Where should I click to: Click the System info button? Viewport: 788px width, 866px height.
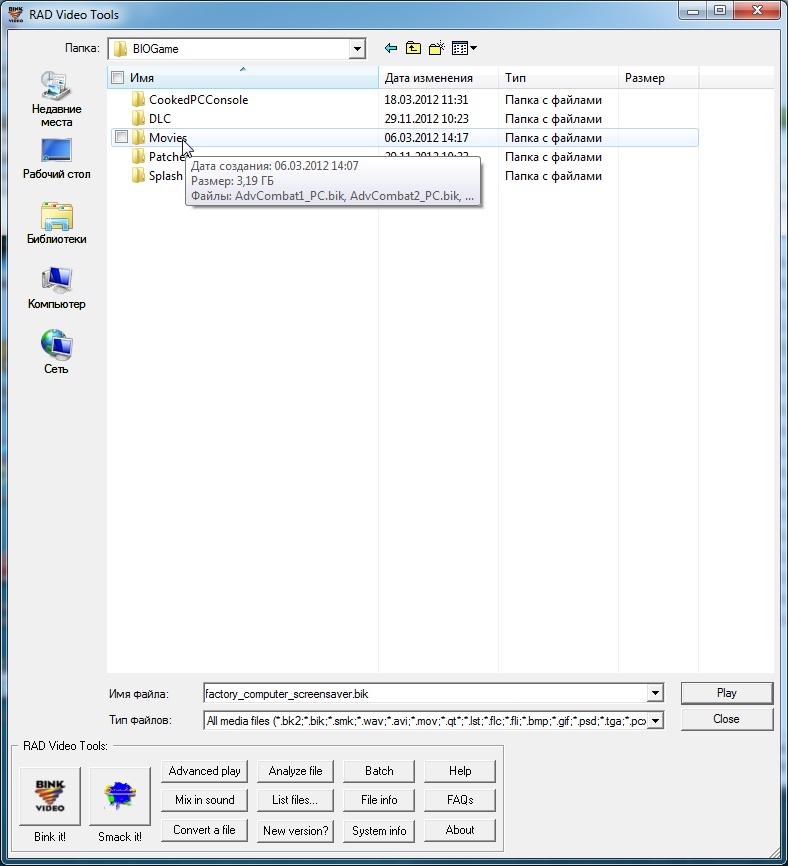379,831
